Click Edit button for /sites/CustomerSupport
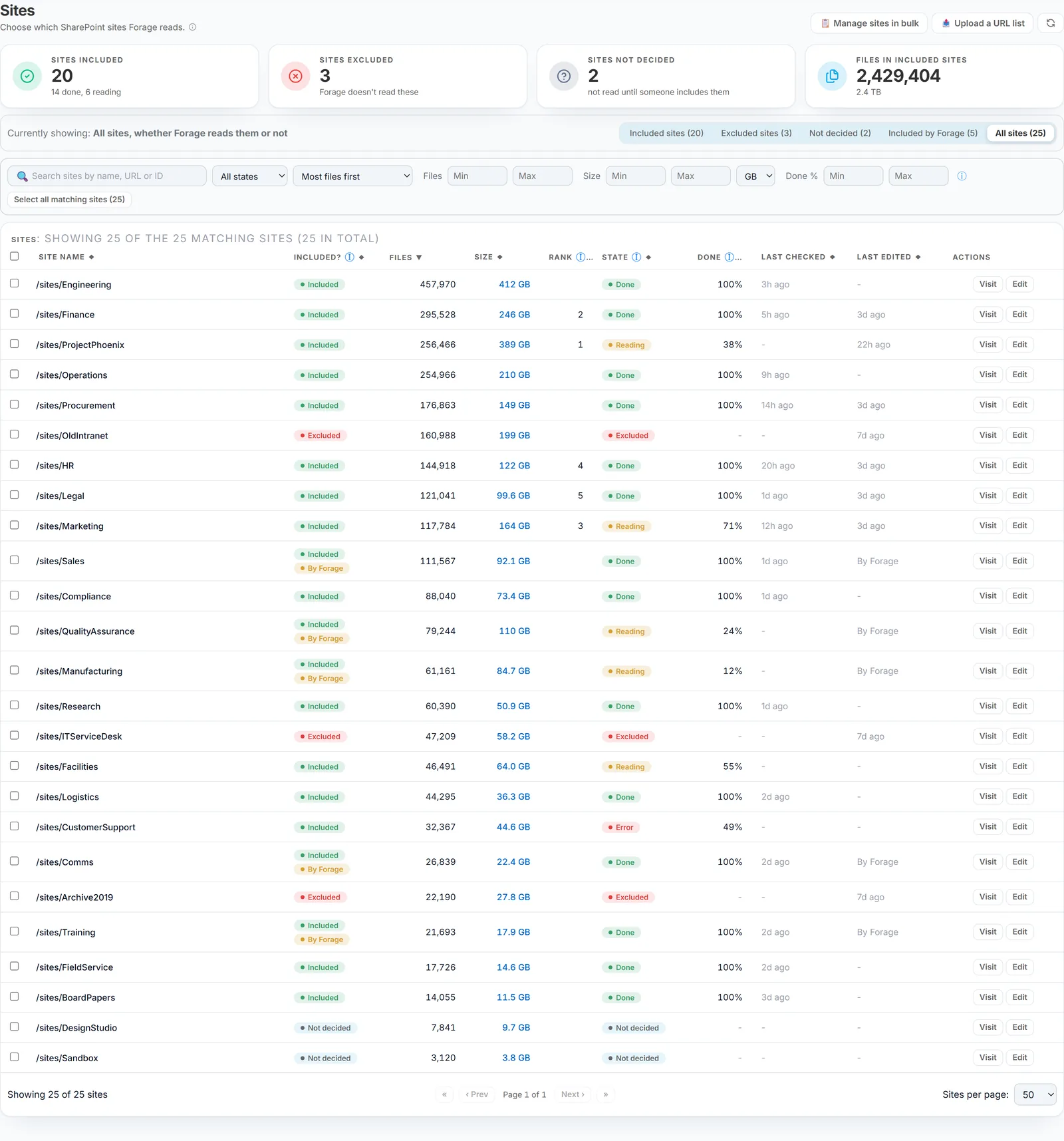The height and width of the screenshot is (1141, 1064). tap(1019, 827)
